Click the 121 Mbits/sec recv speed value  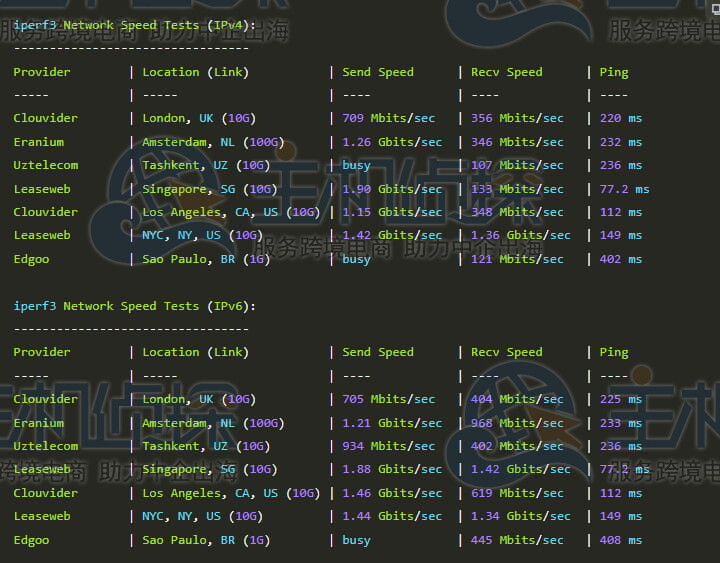[517, 259]
